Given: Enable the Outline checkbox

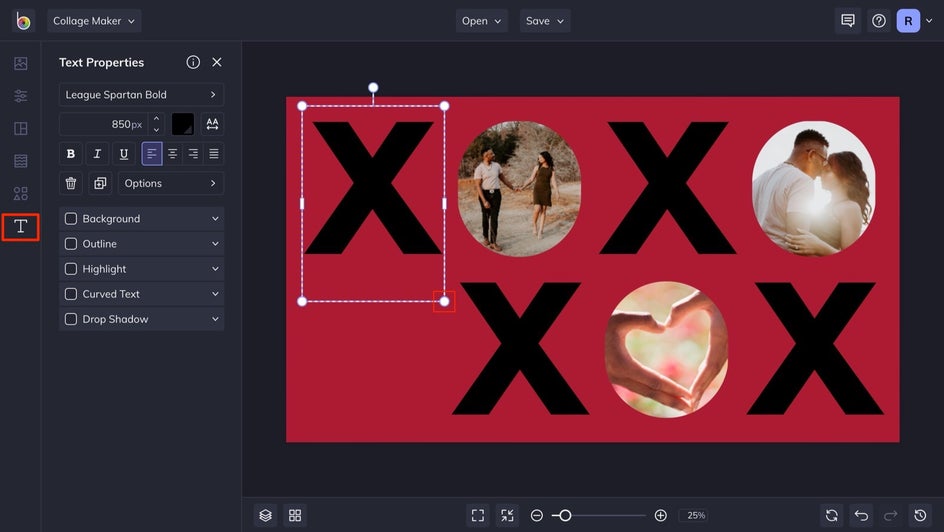Looking at the screenshot, I should (x=70, y=244).
